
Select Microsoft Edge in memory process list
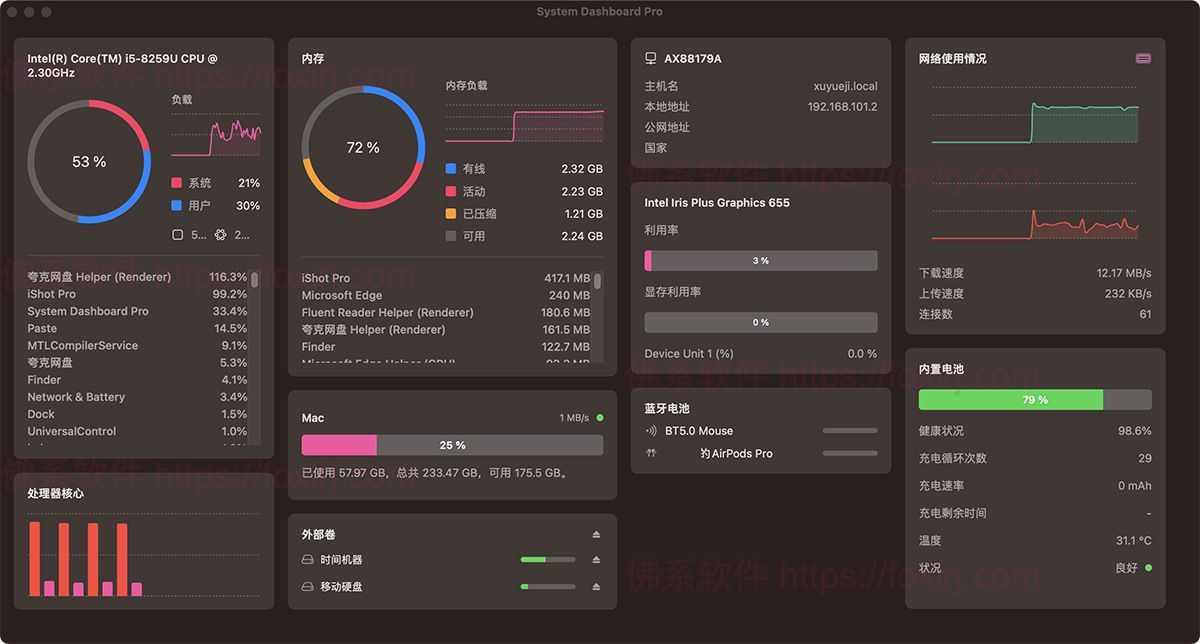(342, 295)
